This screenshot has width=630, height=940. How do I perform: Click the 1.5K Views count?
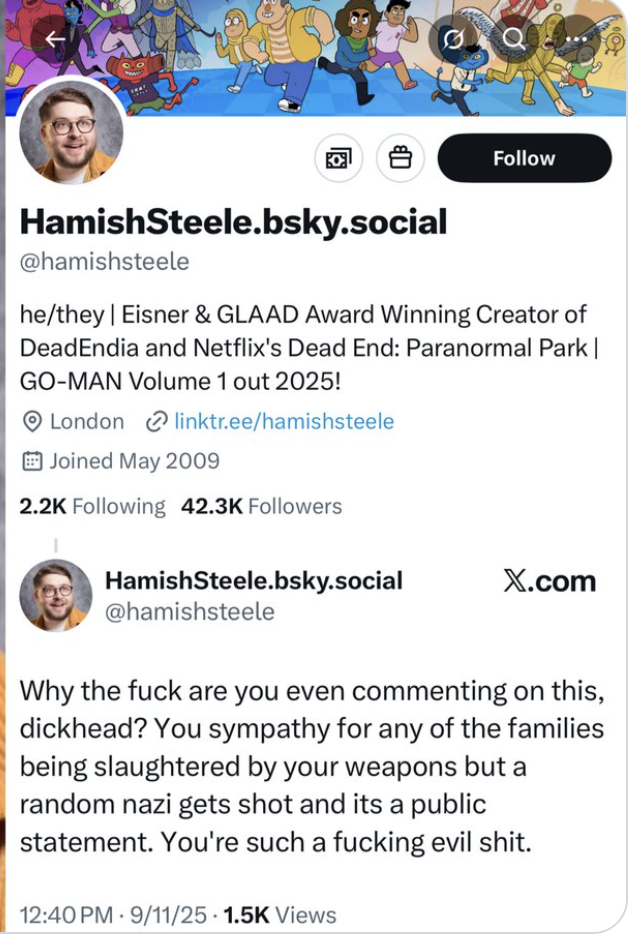[x=279, y=914]
